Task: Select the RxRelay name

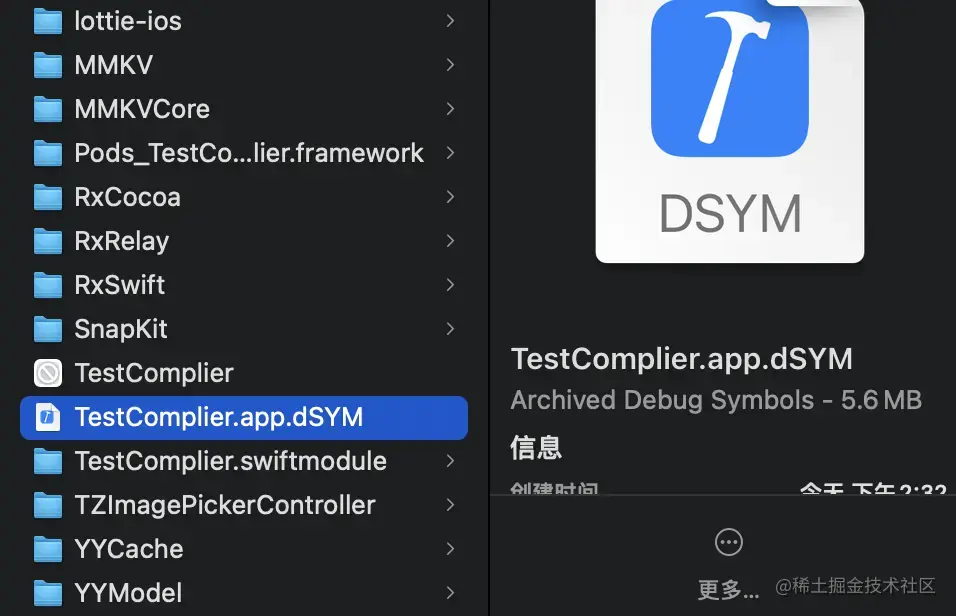Action: pyautogui.click(x=122, y=242)
